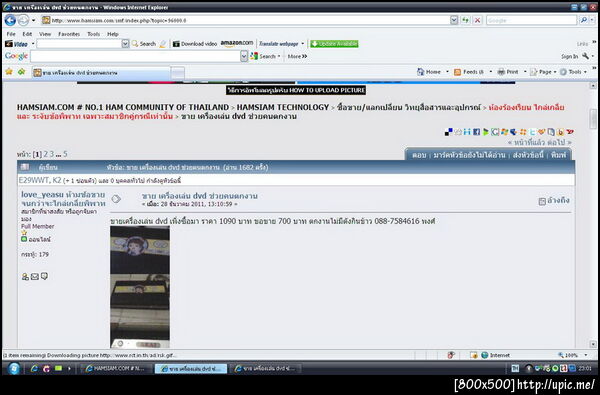The image size is (600, 395).
Task: Click the Video toolbar logo
Action: [16, 44]
